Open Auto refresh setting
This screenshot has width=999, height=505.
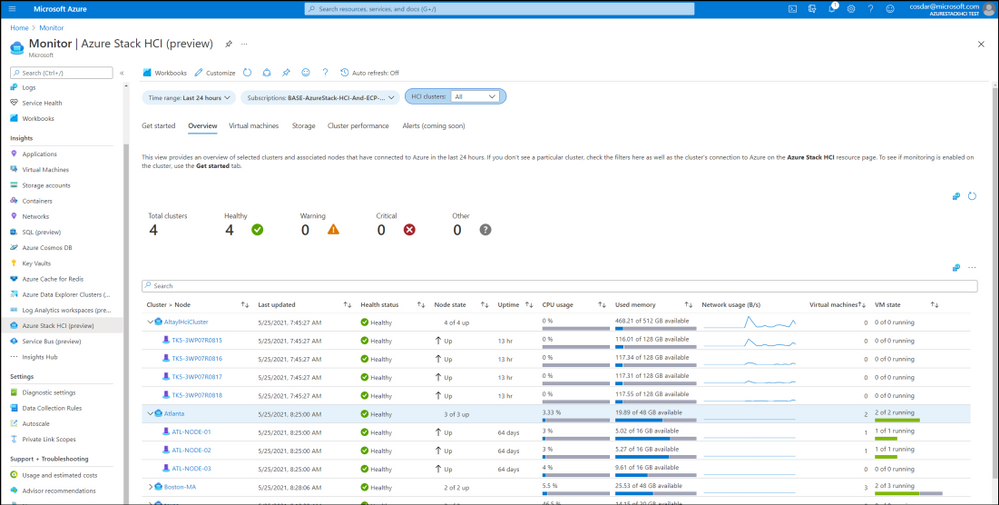pyautogui.click(x=370, y=73)
